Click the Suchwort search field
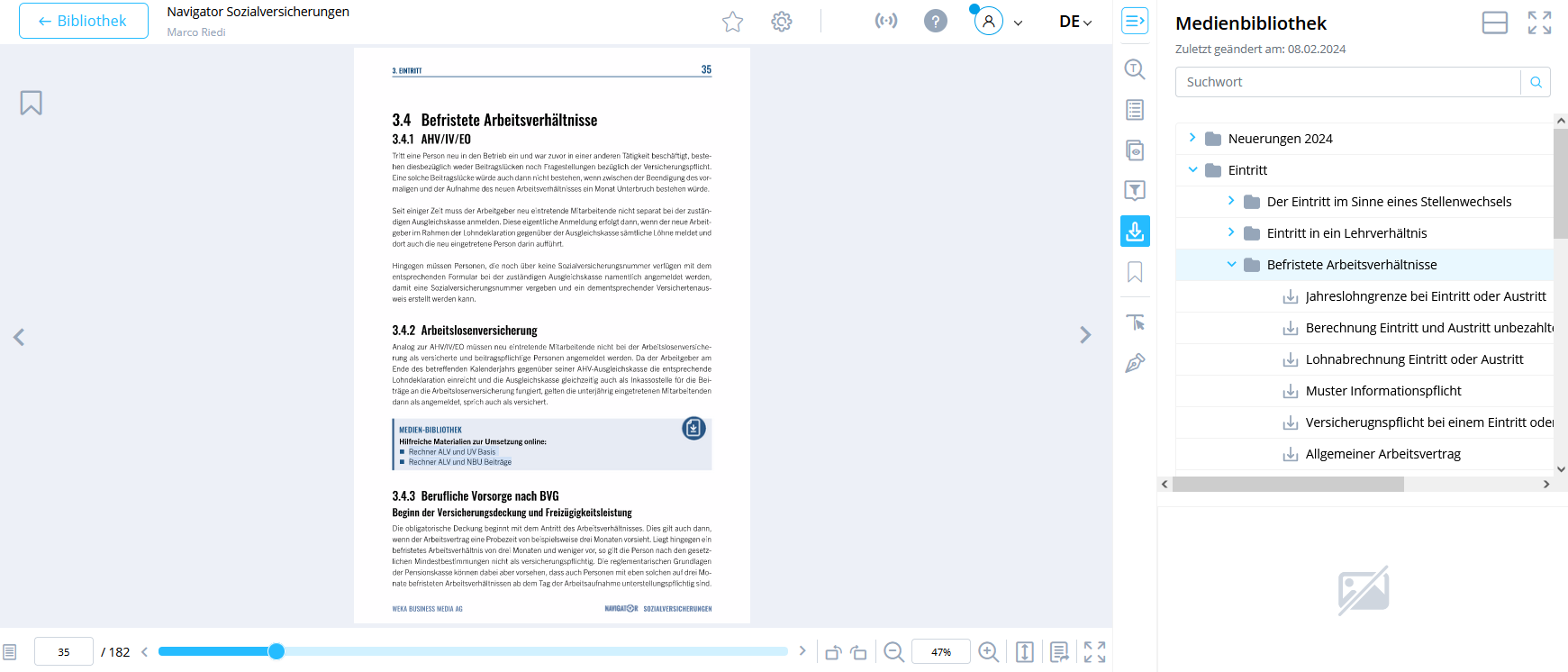Viewport: 1568px width, 672px height. [1347, 82]
